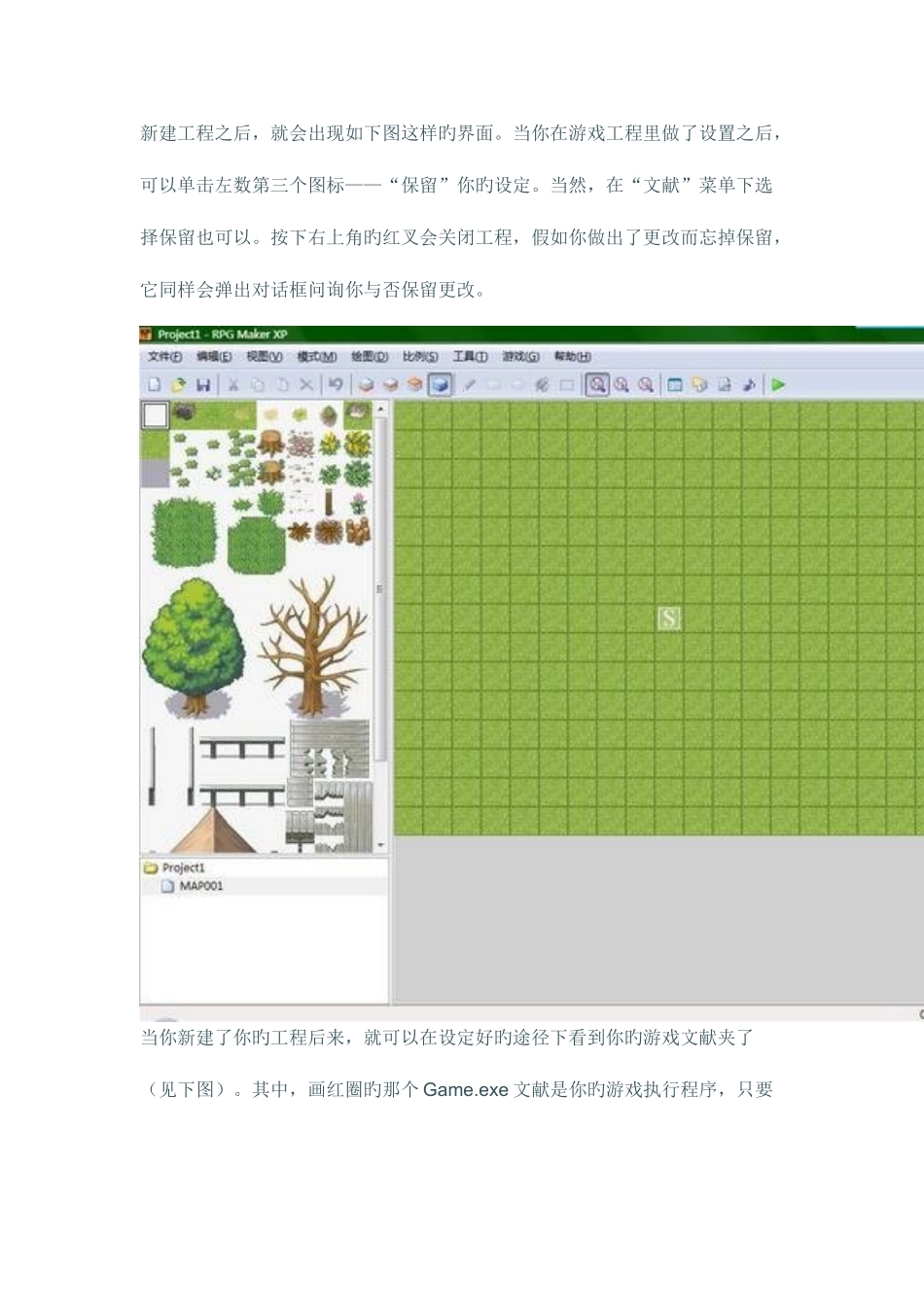
Task: Click the Cut scissors icon
Action: click(233, 385)
